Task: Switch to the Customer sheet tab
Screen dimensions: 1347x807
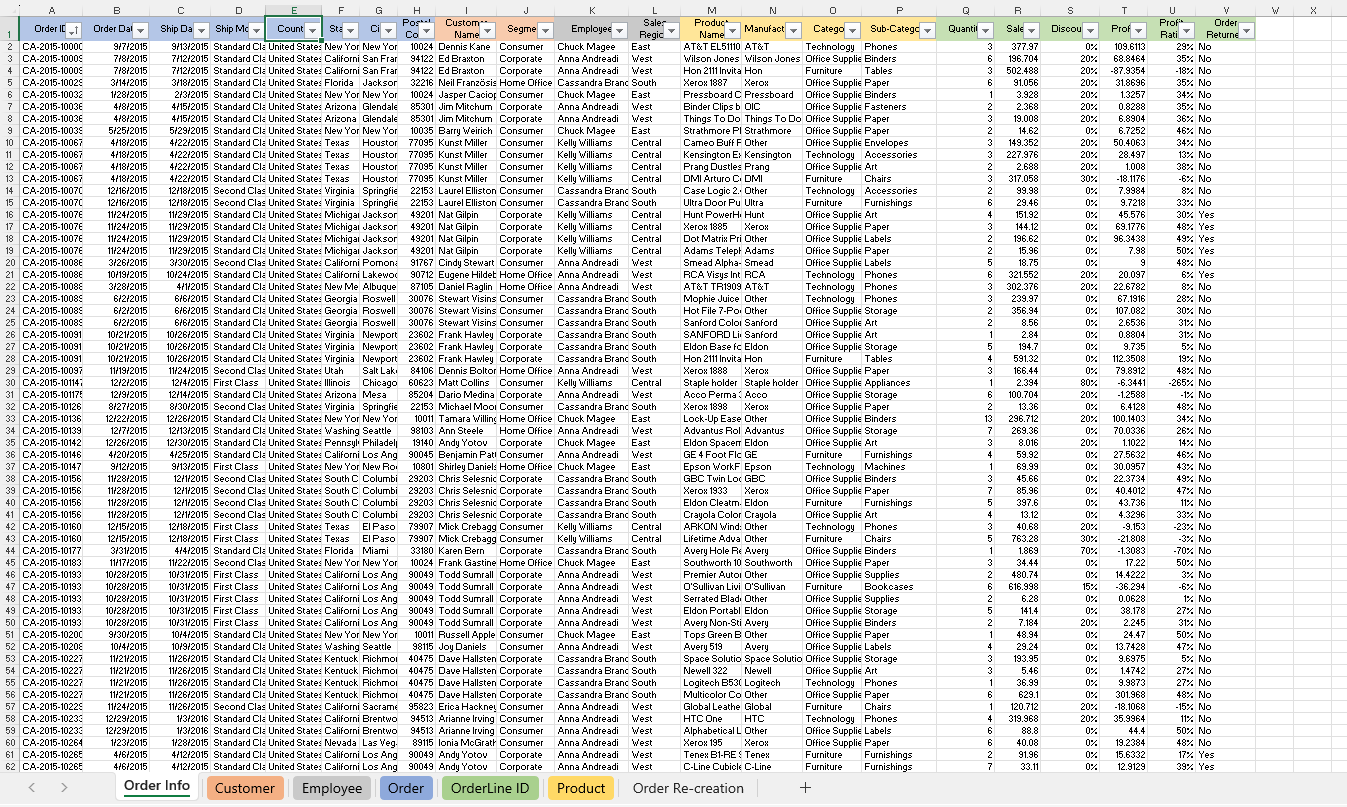Action: (x=245, y=788)
